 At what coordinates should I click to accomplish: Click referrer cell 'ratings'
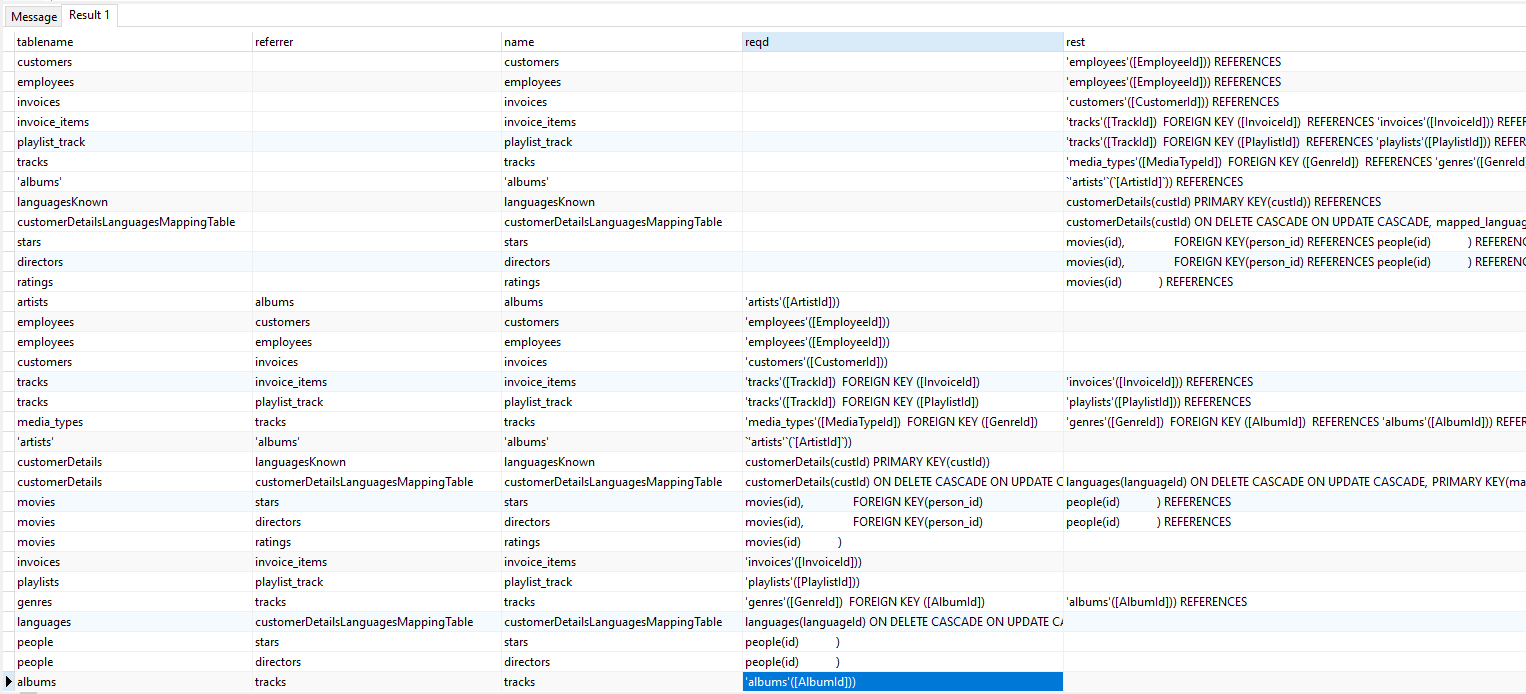(x=376, y=542)
